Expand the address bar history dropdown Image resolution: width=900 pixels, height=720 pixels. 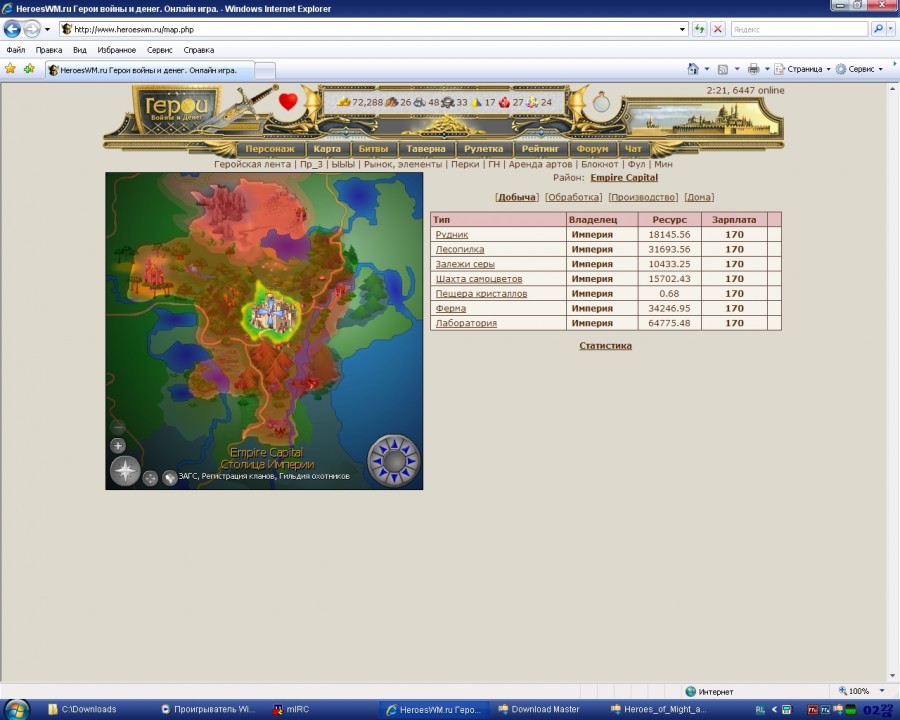click(682, 29)
